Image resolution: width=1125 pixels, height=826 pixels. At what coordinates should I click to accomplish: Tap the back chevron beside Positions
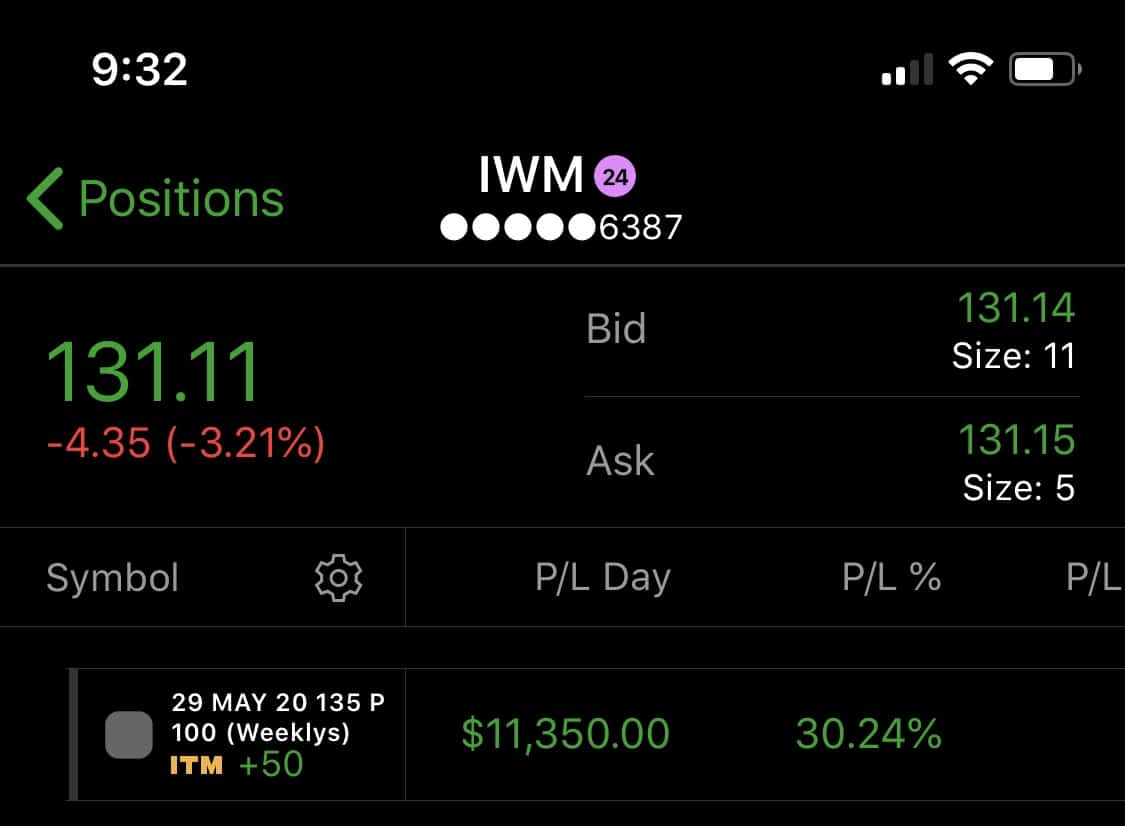pos(45,199)
